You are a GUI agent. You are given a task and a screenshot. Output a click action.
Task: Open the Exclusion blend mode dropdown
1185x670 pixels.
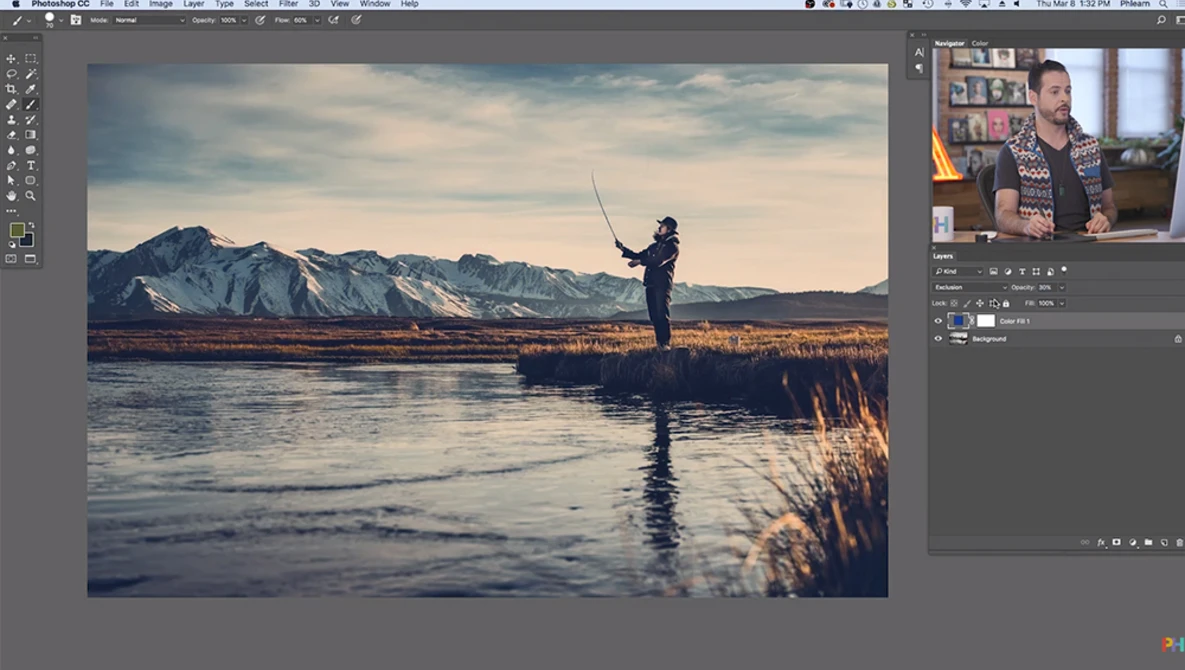tap(970, 287)
